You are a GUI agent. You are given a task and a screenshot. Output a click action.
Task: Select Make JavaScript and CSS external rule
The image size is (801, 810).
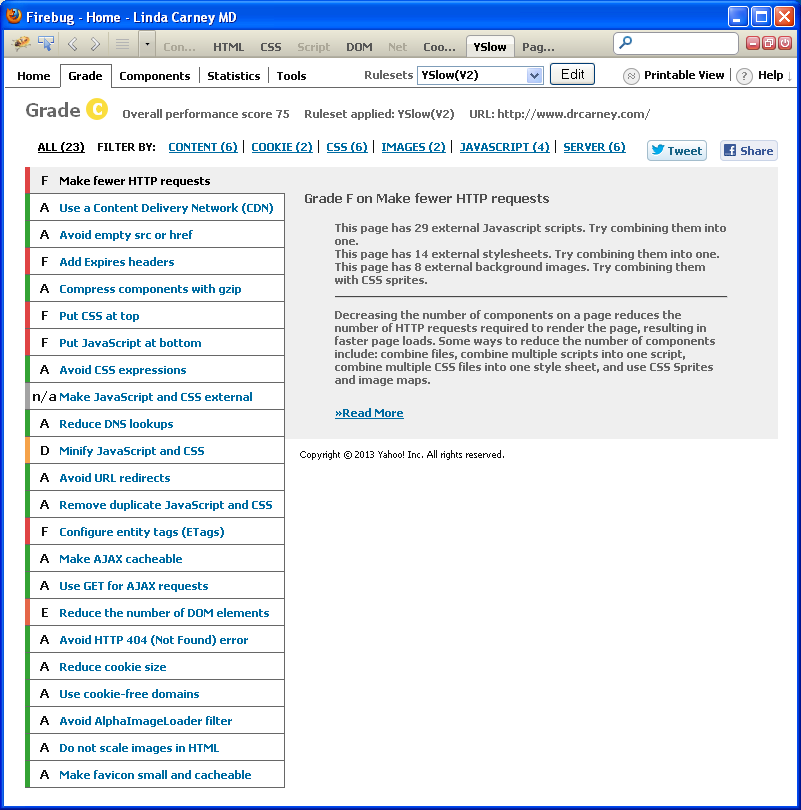tap(155, 397)
